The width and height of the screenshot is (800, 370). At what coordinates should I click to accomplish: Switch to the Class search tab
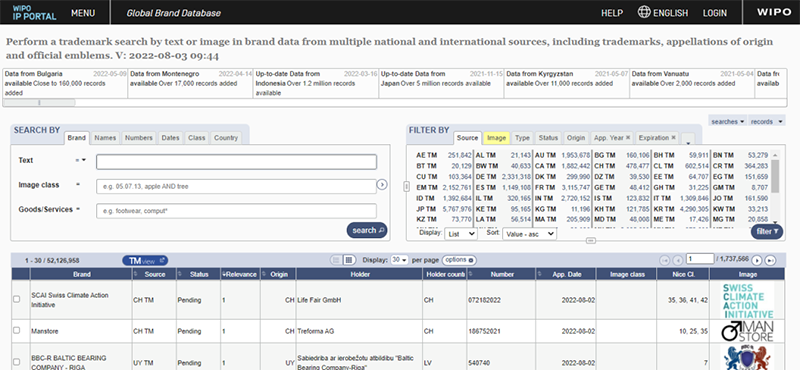pos(196,138)
